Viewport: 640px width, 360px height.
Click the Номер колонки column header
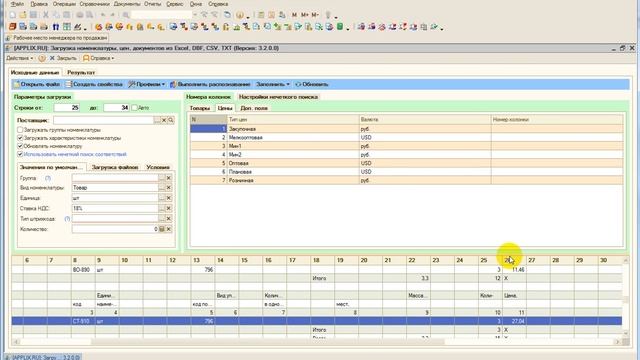pos(557,120)
